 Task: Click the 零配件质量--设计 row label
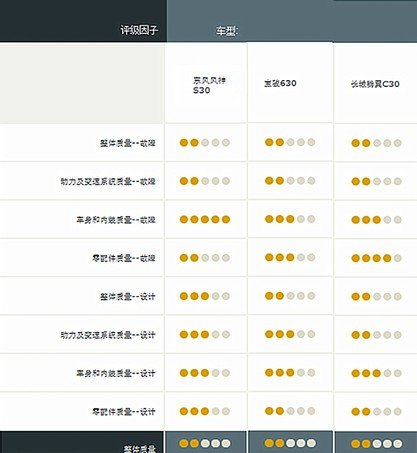124,412
